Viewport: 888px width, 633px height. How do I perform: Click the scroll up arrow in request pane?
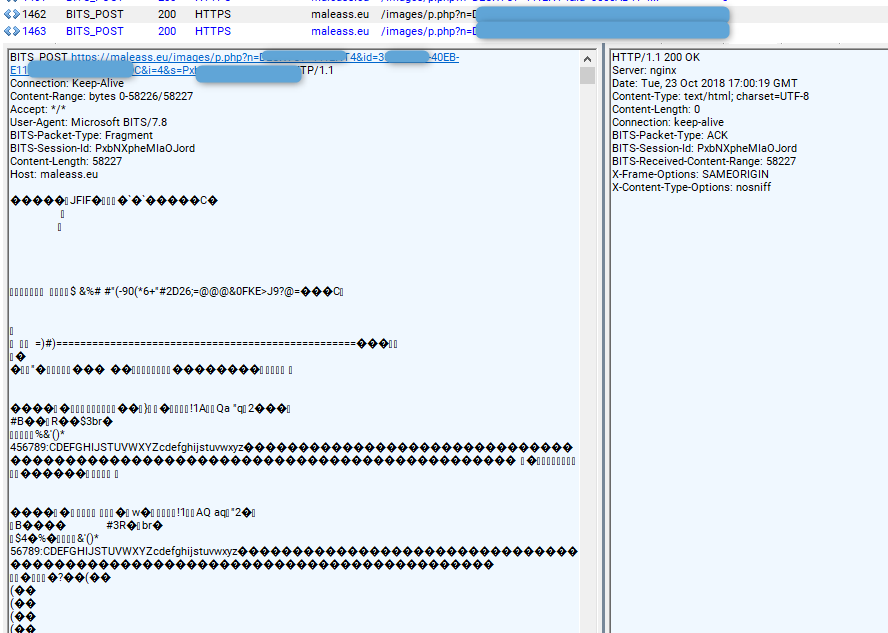click(x=587, y=59)
